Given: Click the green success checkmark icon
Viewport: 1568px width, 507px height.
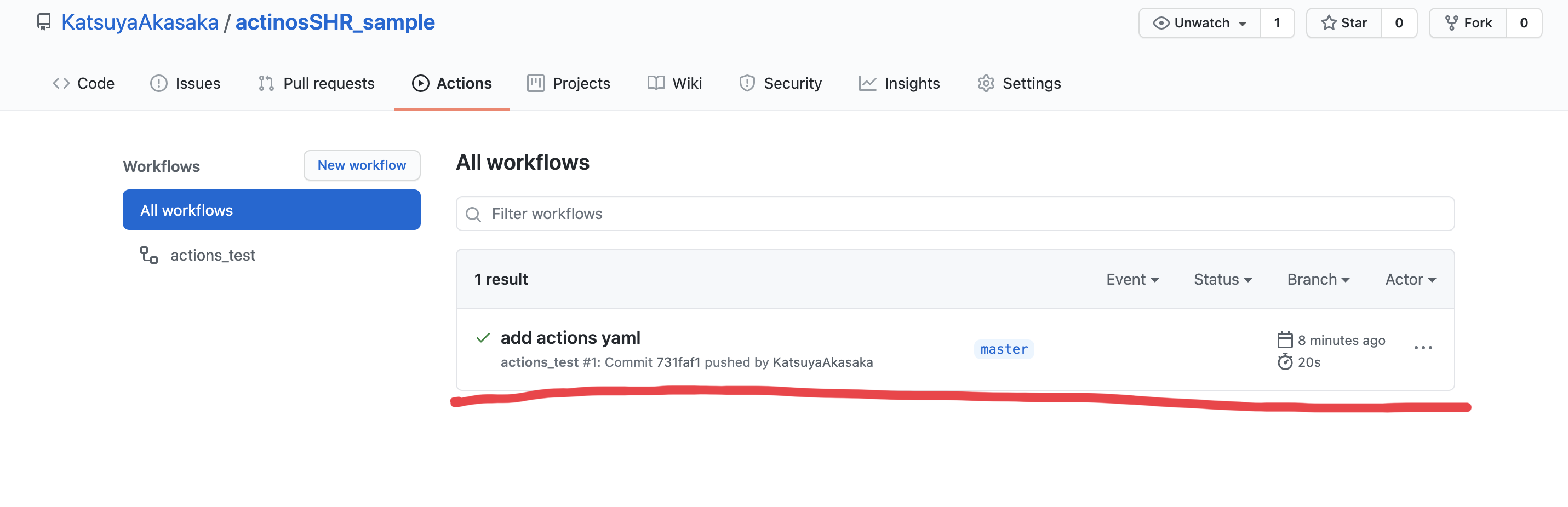Looking at the screenshot, I should pos(483,338).
